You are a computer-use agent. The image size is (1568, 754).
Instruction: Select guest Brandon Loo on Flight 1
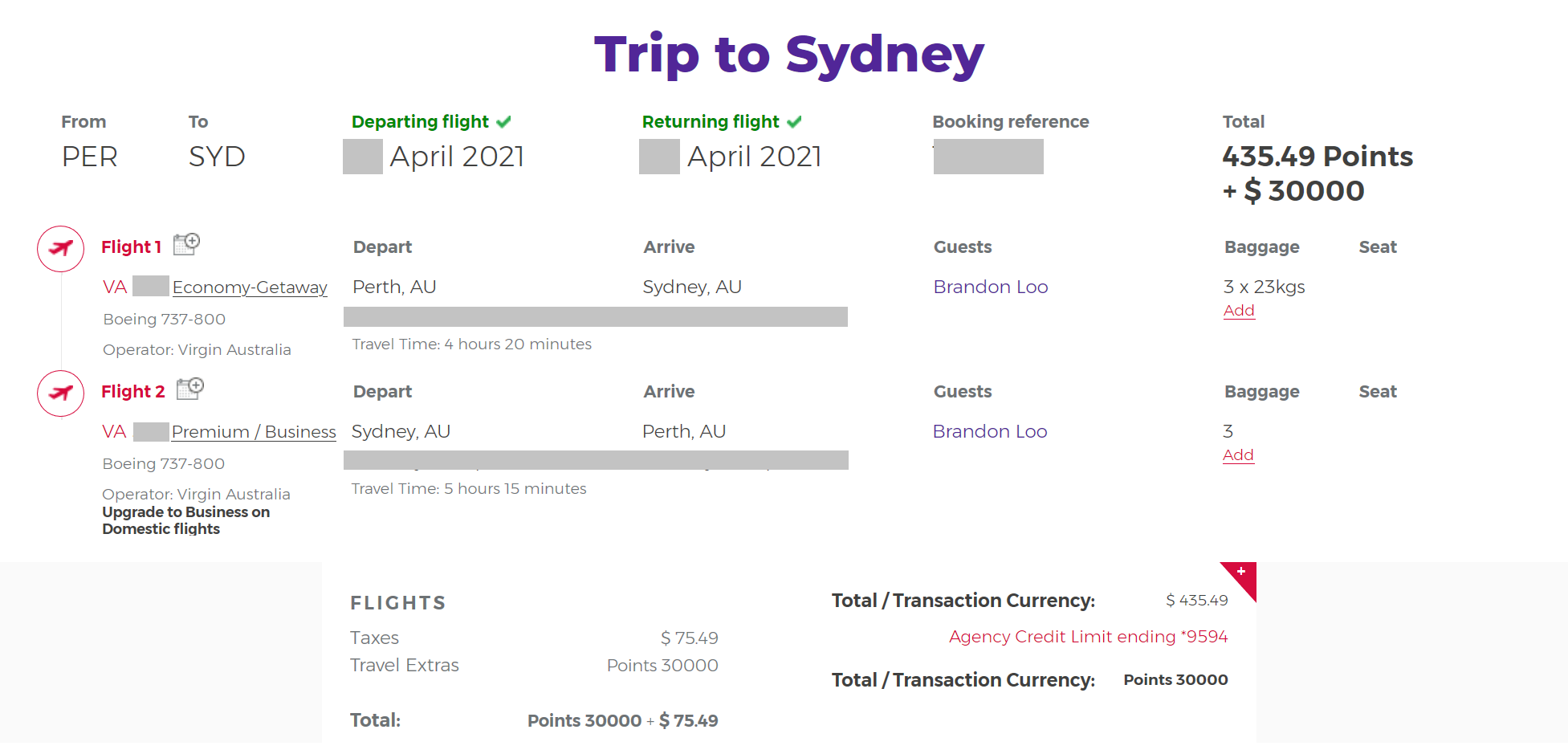990,287
